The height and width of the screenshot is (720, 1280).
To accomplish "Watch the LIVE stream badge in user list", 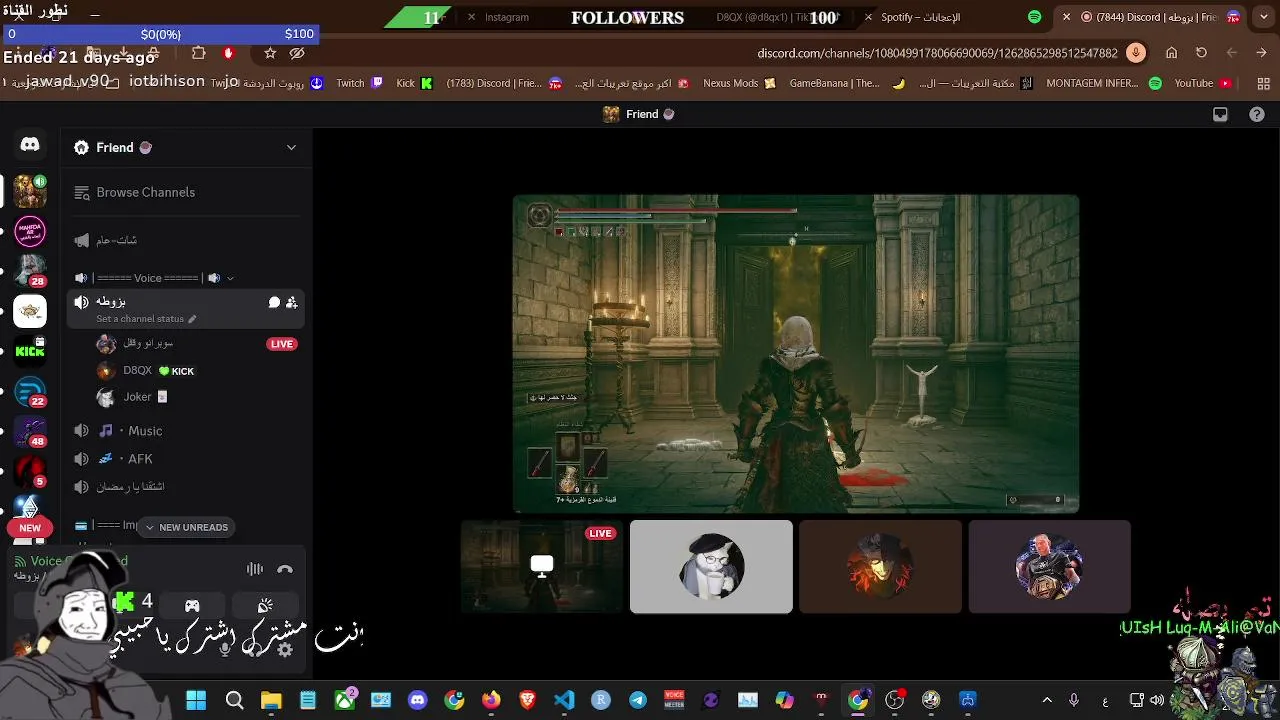I will pyautogui.click(x=282, y=344).
